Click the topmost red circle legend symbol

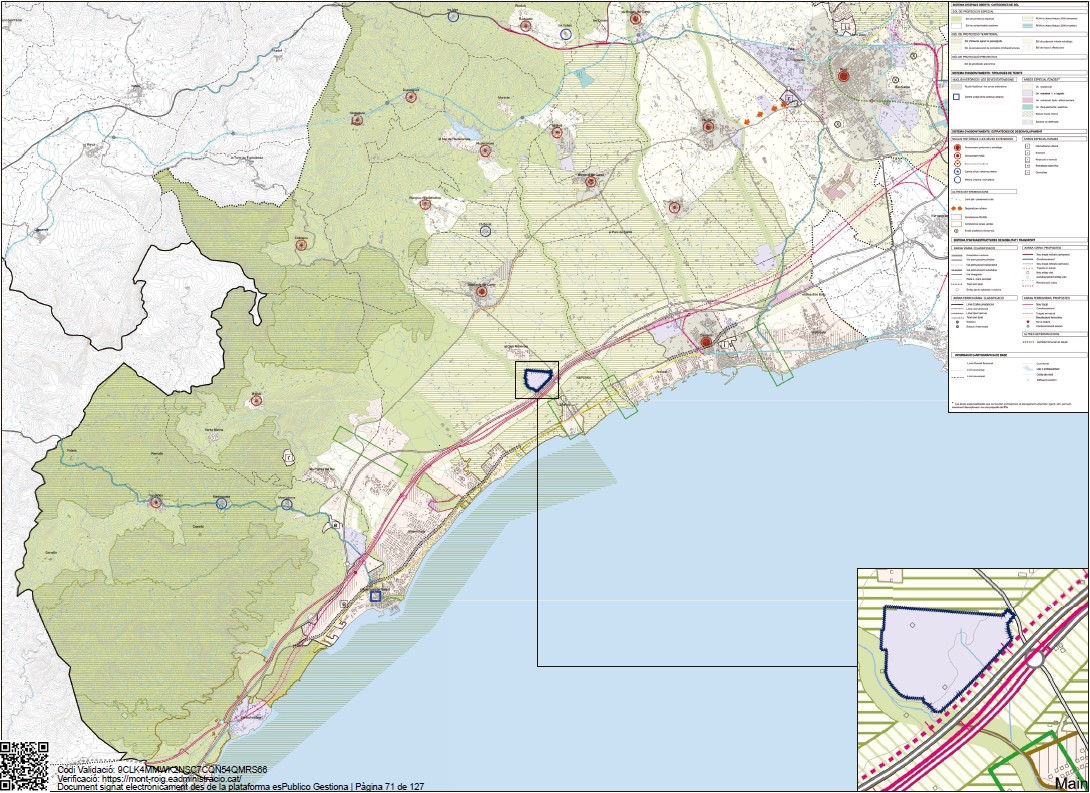pos(958,147)
